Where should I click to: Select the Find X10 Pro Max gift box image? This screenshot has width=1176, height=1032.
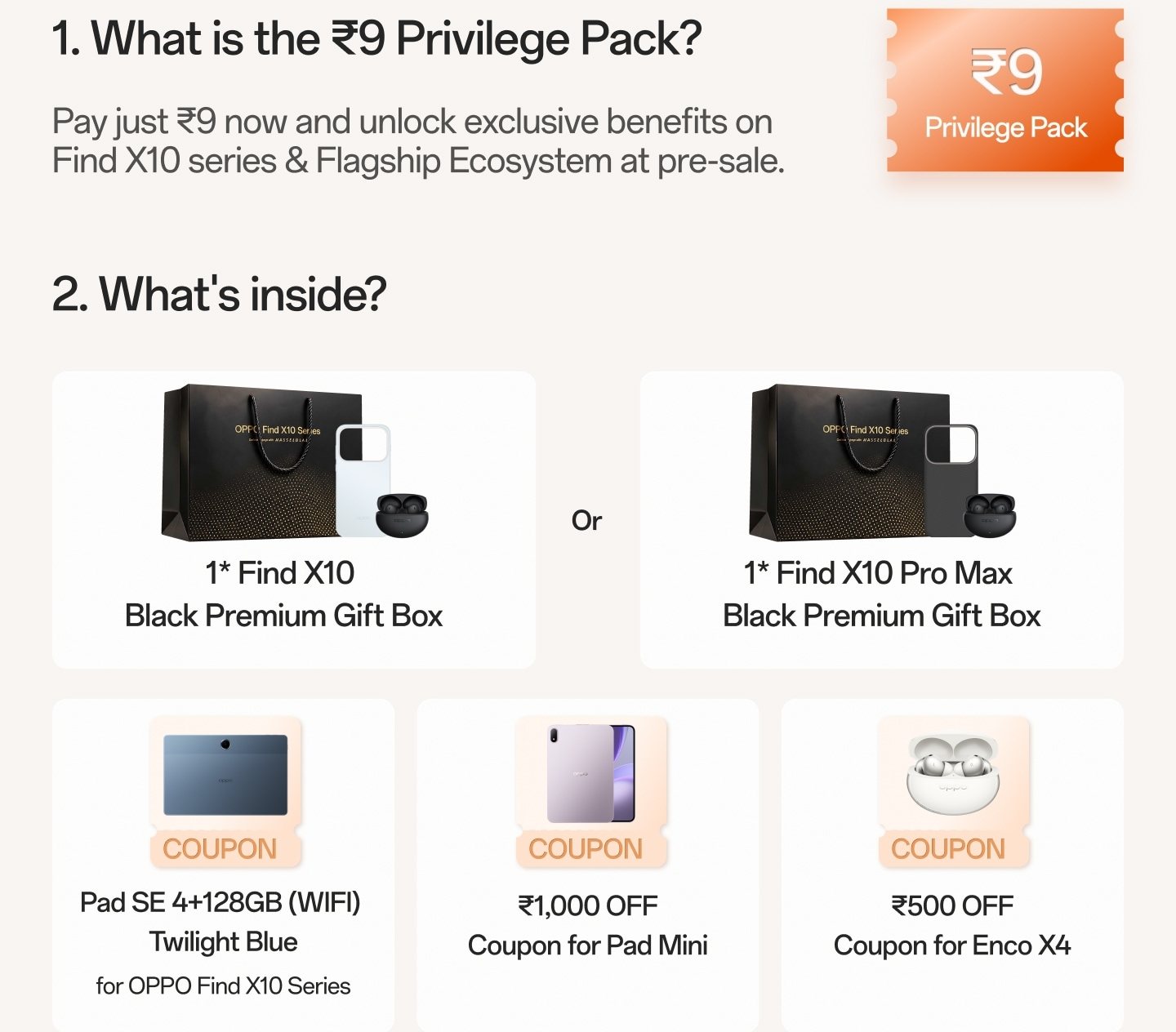click(882, 462)
